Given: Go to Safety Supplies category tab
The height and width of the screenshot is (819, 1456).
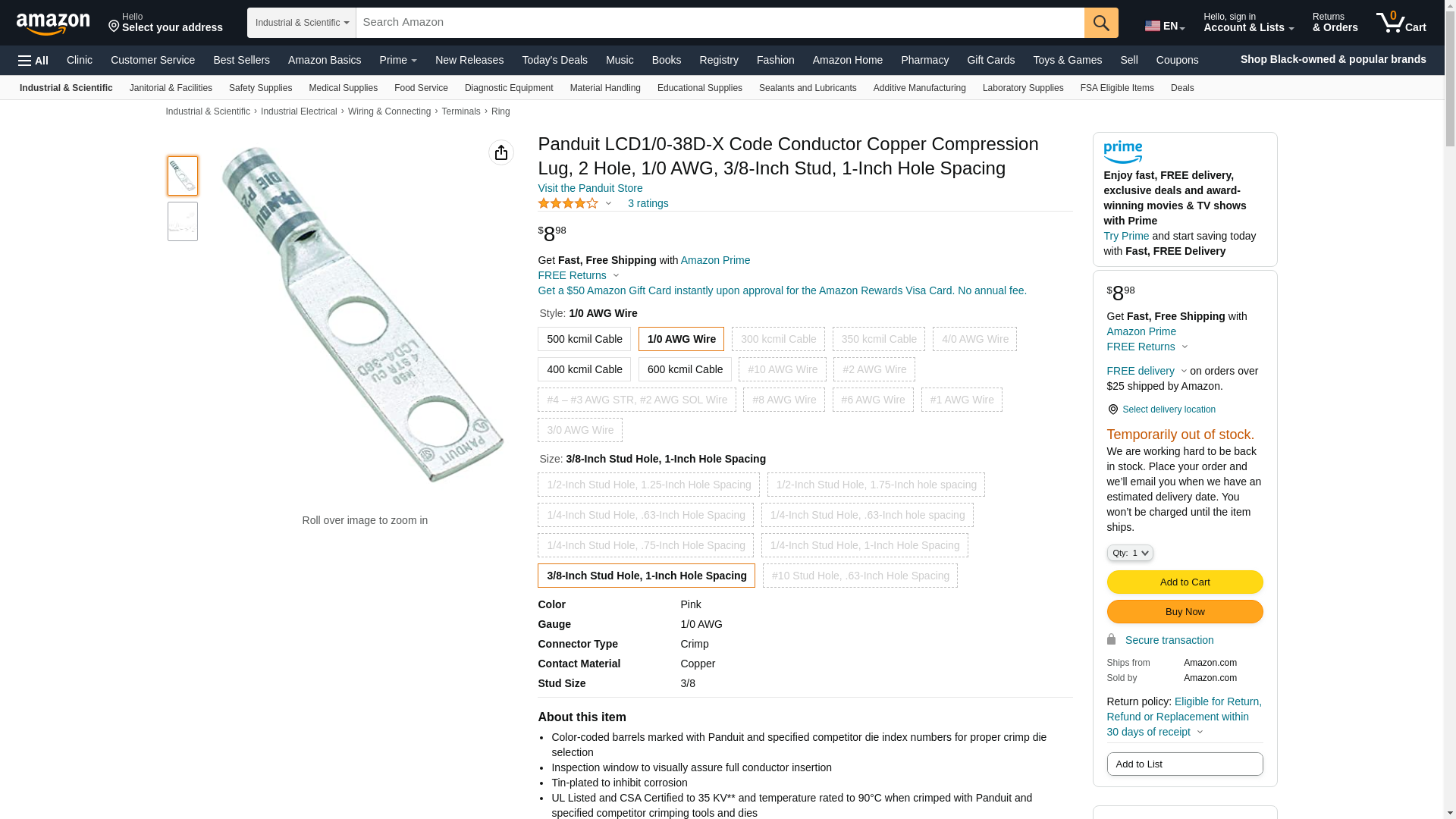Looking at the screenshot, I should click(260, 88).
